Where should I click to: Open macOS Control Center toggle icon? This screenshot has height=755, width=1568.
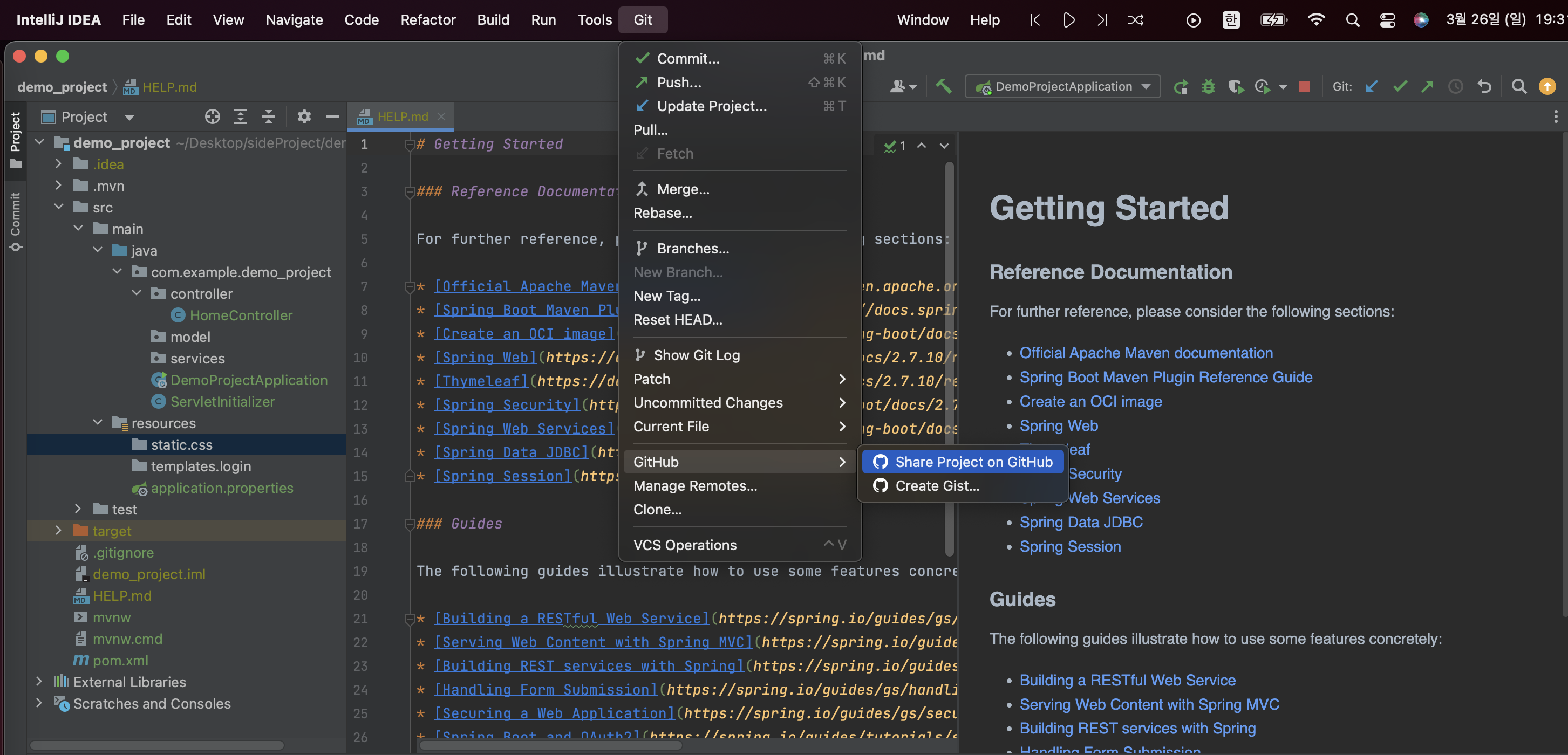1387,20
